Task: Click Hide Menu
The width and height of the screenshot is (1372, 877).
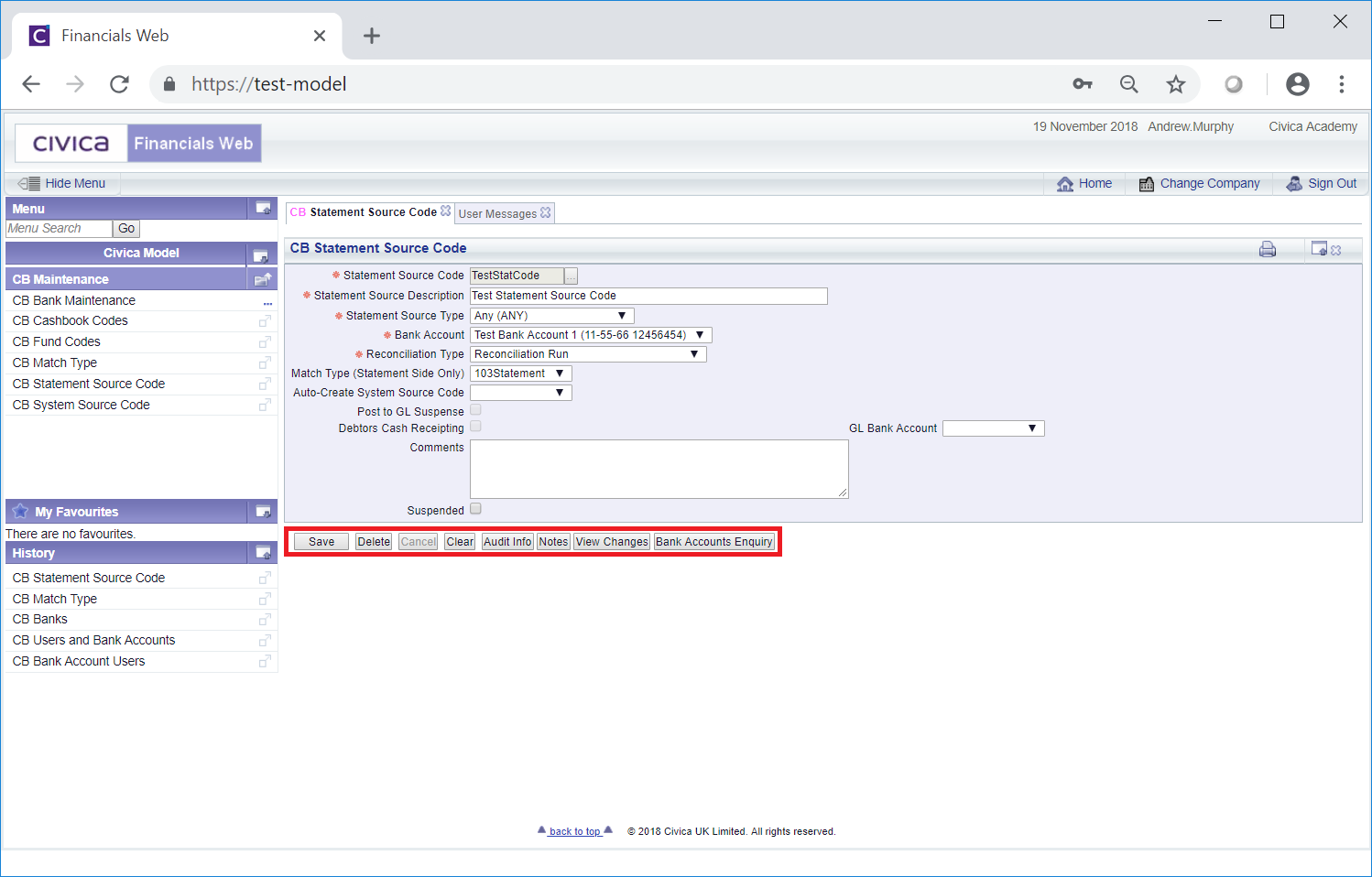Action: click(62, 183)
